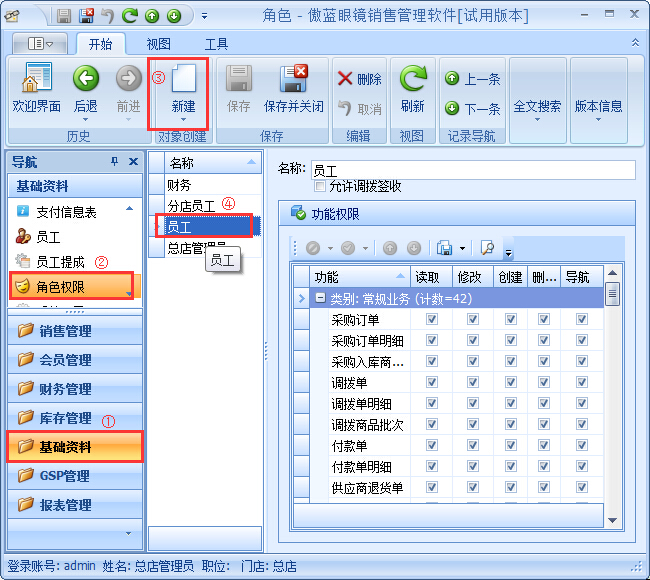Open the 新建 dropdown arrow

point(183,119)
